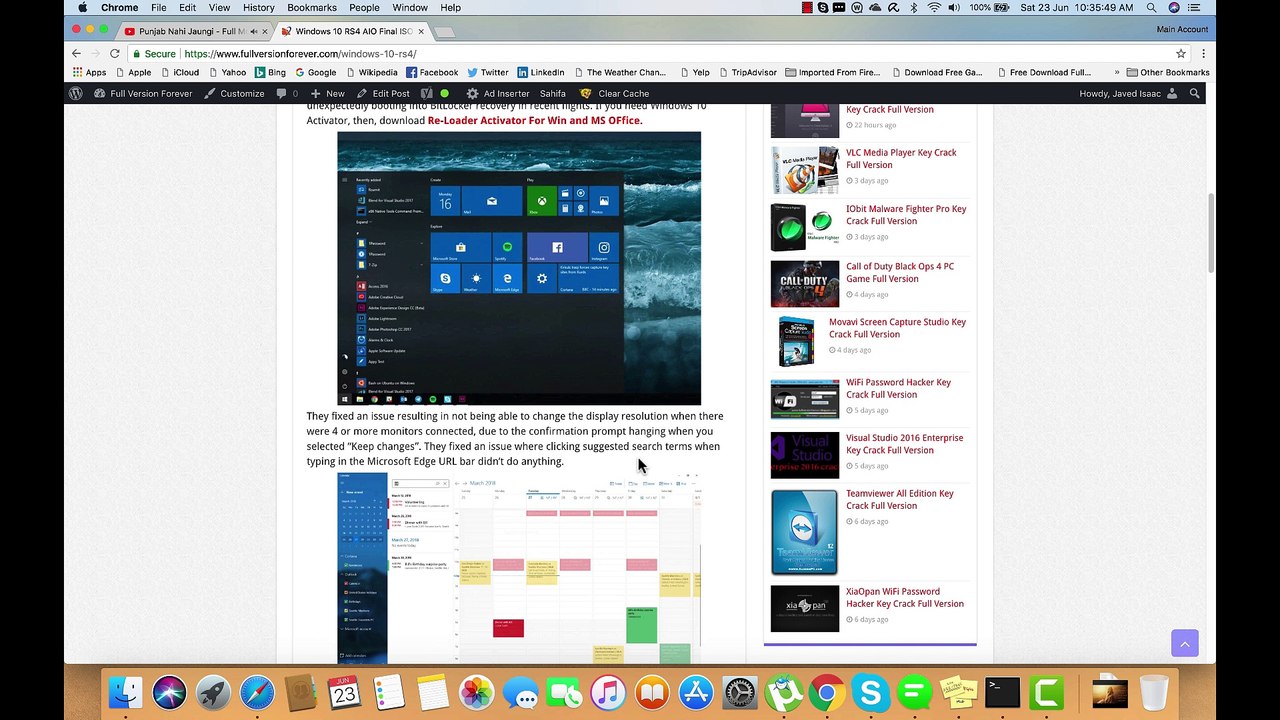Open the Other Bookmarks folder
This screenshot has width=1280, height=720.
coord(1167,72)
